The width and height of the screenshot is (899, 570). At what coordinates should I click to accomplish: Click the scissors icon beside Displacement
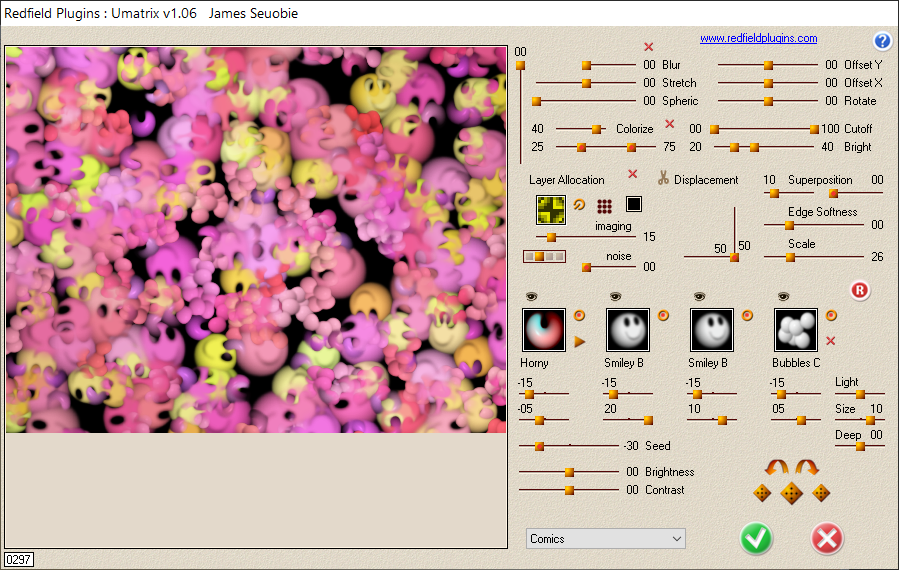[662, 179]
